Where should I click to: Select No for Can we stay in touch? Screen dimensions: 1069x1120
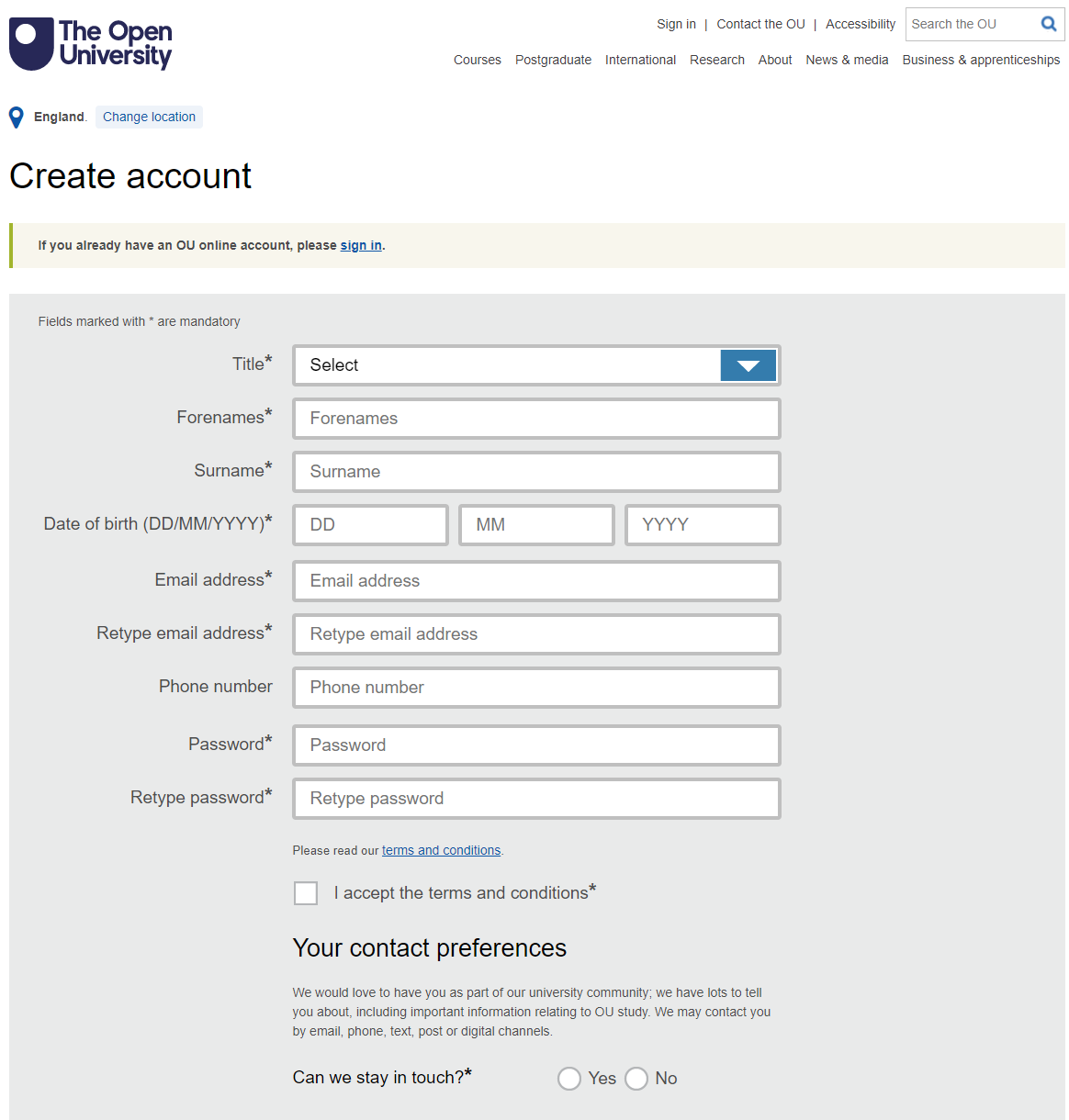click(636, 1079)
